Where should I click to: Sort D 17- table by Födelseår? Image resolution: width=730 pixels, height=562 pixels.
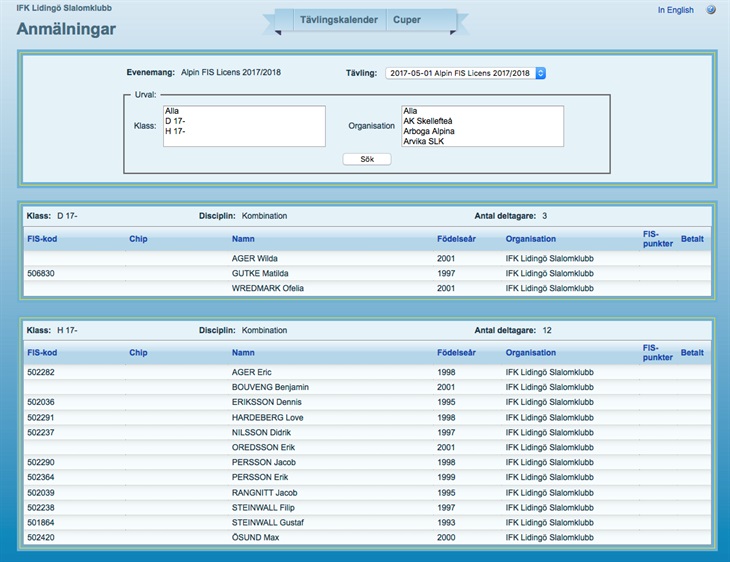click(456, 239)
